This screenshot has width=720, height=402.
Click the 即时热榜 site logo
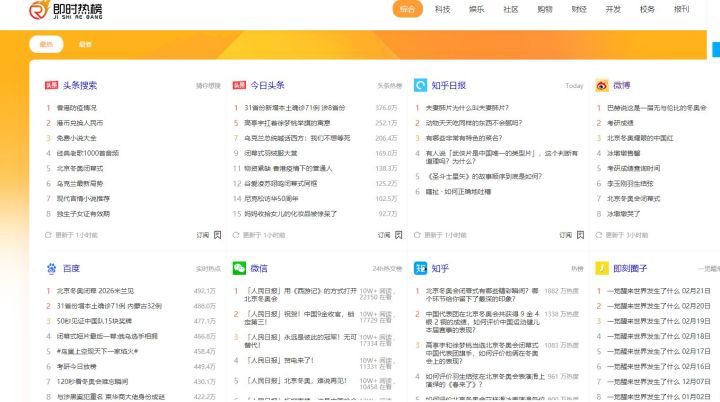click(x=66, y=10)
